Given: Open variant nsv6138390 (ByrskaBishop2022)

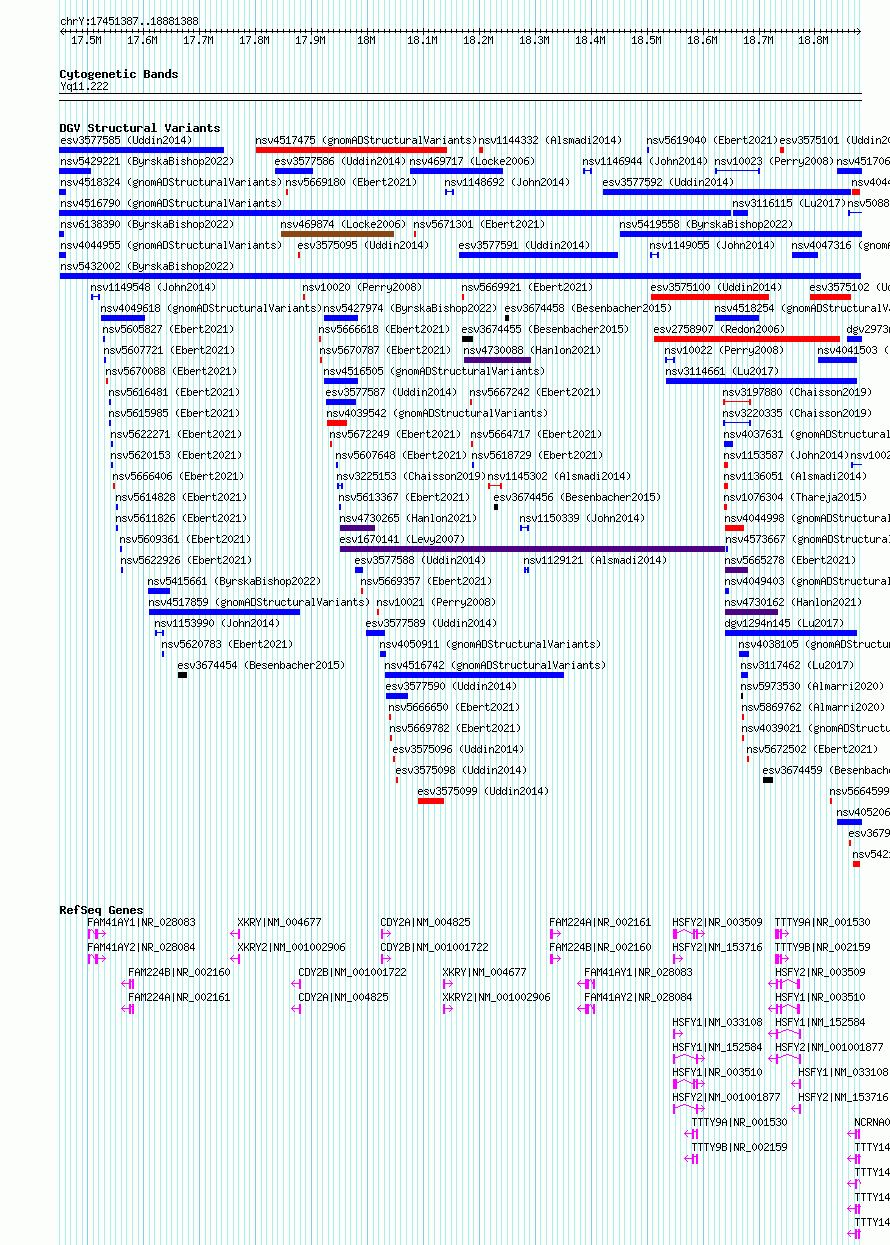Looking at the screenshot, I should (x=147, y=224).
